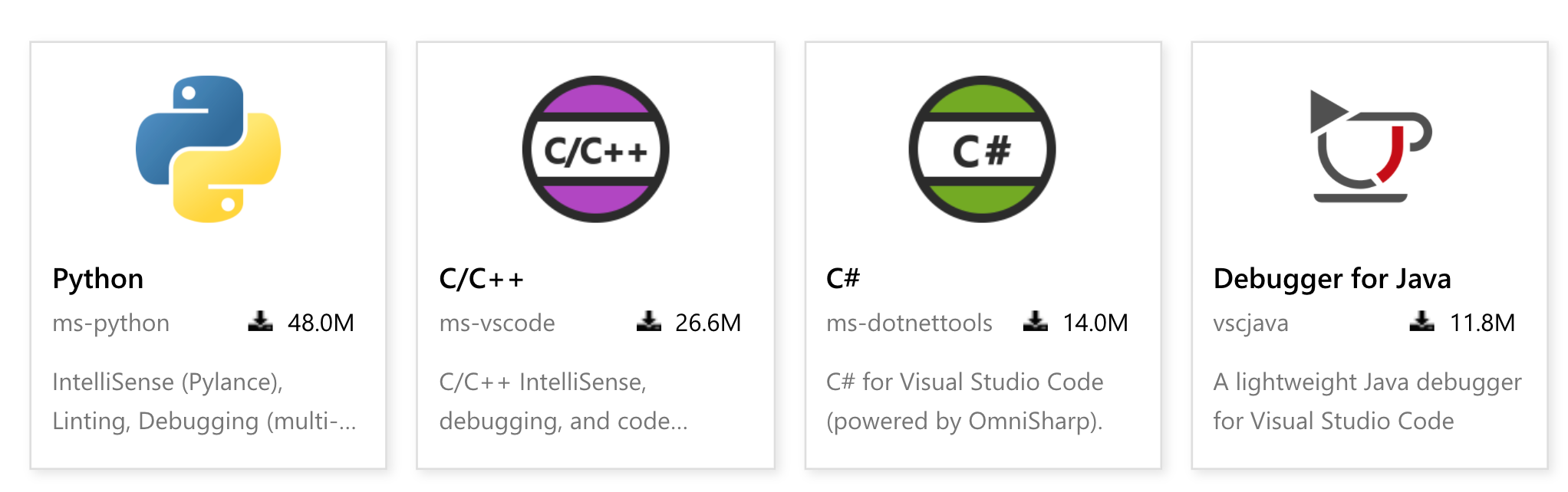Open the C# extension title
The image size is (1568, 492).
[843, 278]
